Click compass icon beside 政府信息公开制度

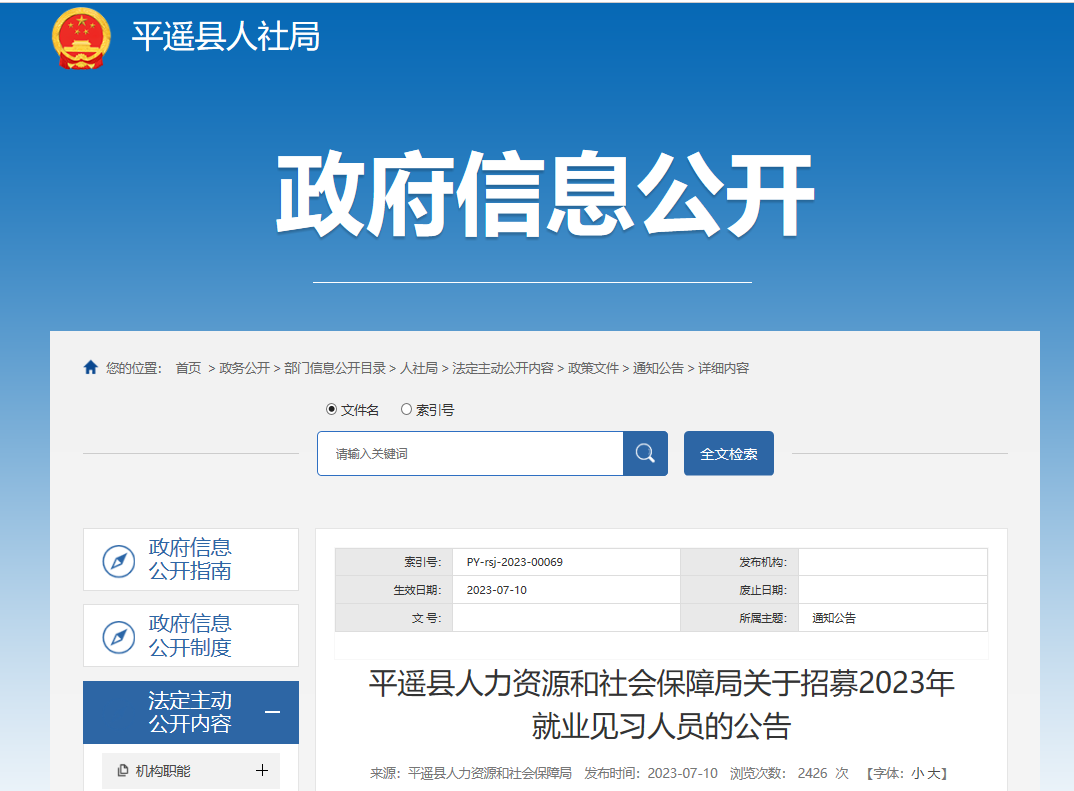119,636
